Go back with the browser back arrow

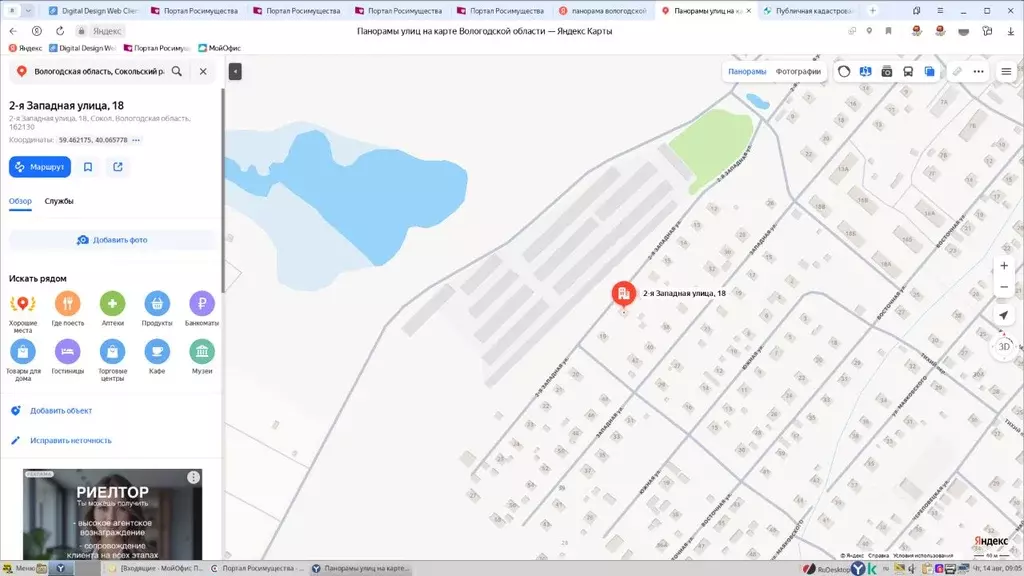[13, 31]
